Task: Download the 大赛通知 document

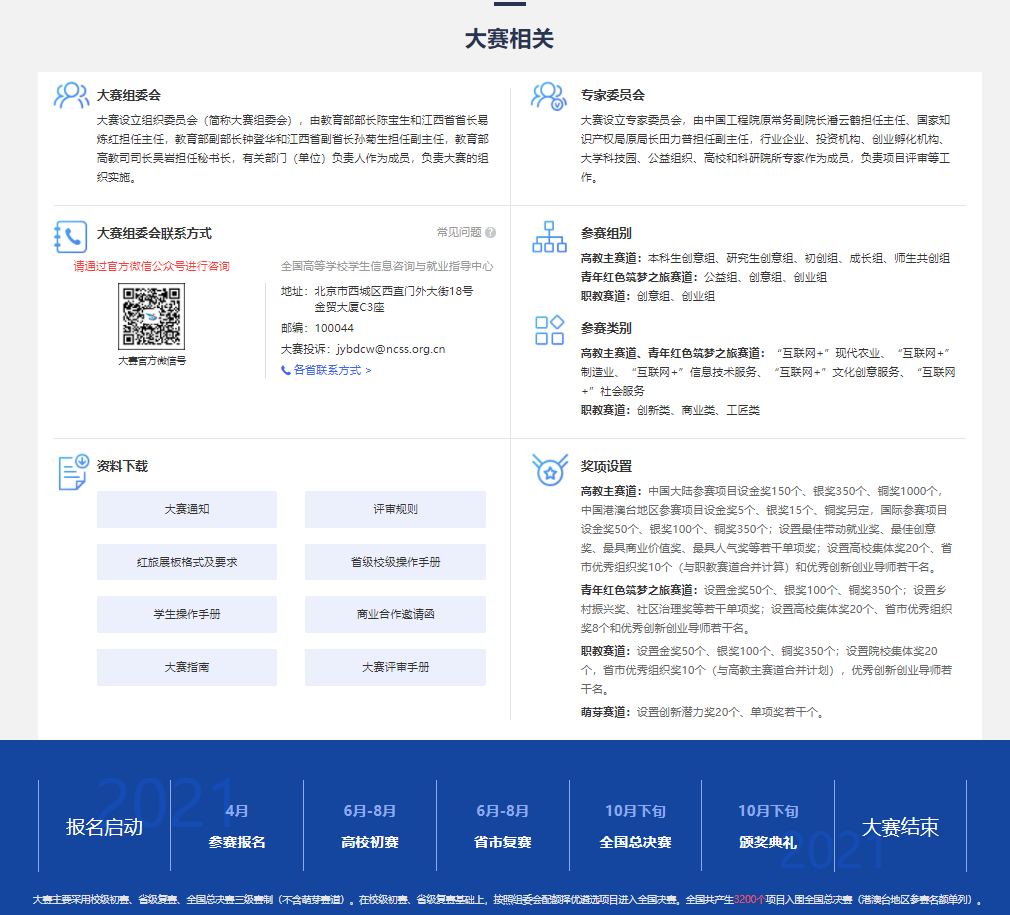Action: coord(187,509)
